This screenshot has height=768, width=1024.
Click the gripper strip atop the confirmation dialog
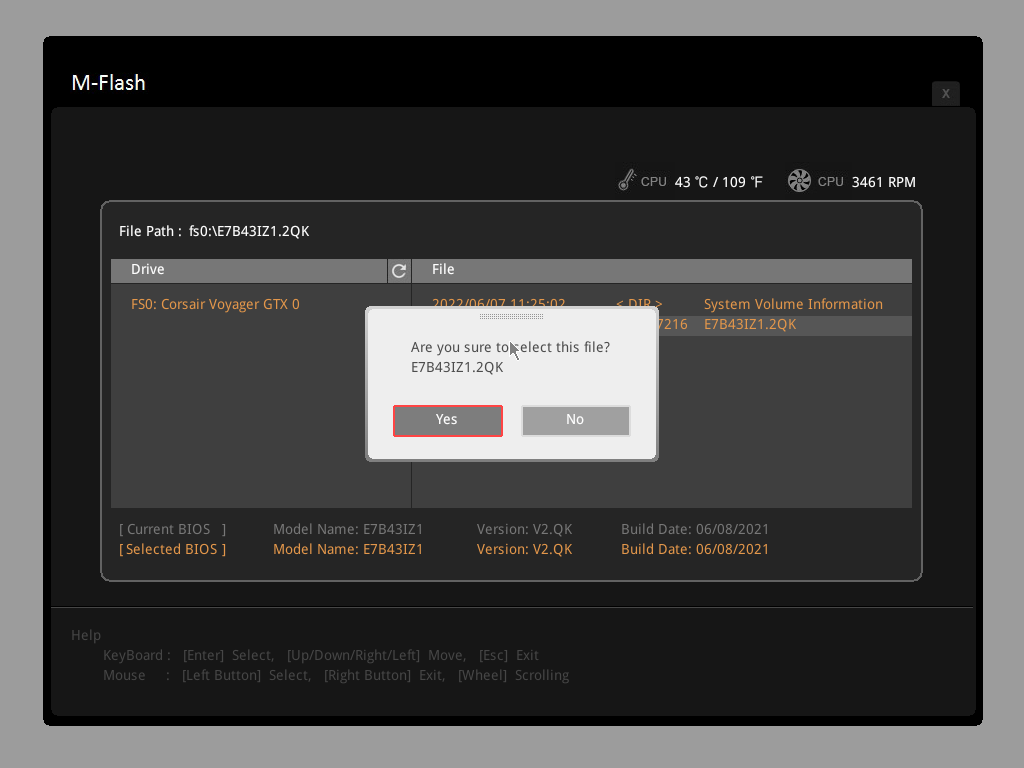[x=511, y=315]
